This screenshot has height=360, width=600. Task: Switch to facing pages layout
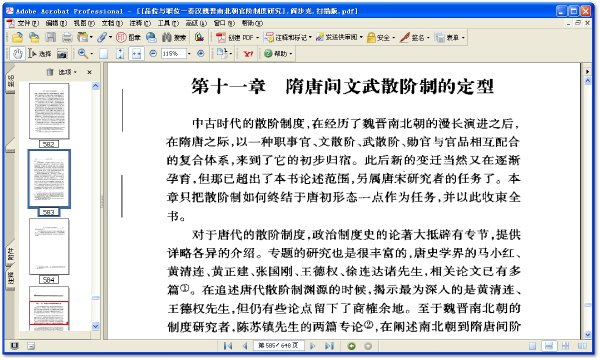[582, 346]
